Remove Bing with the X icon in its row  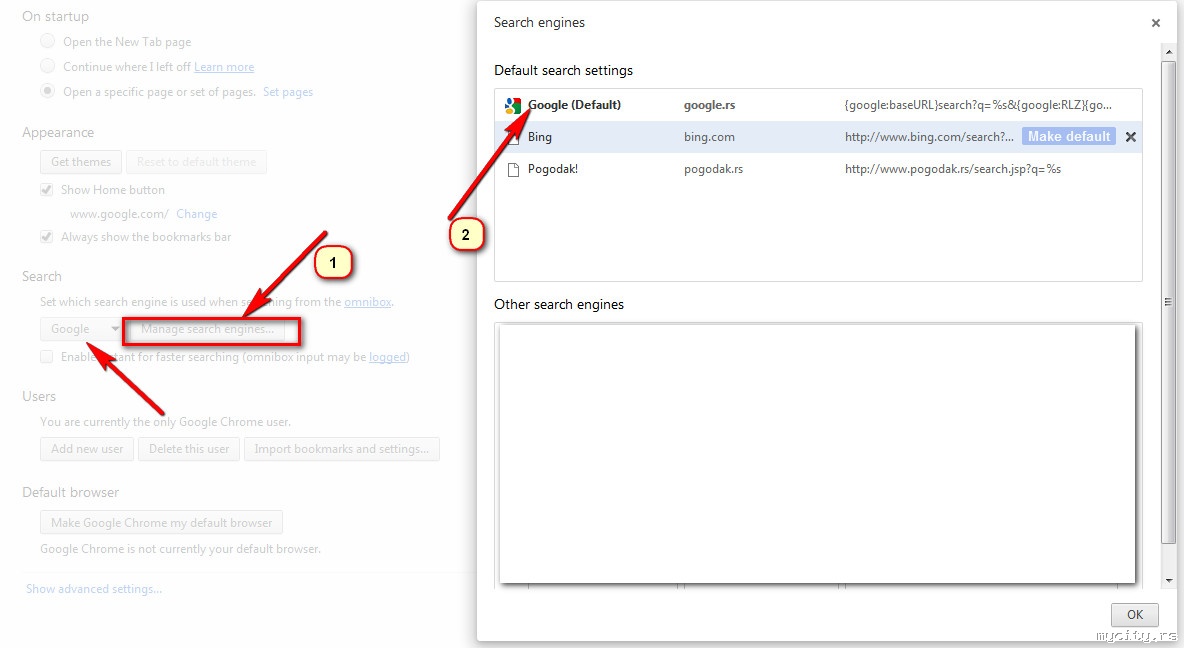point(1130,137)
